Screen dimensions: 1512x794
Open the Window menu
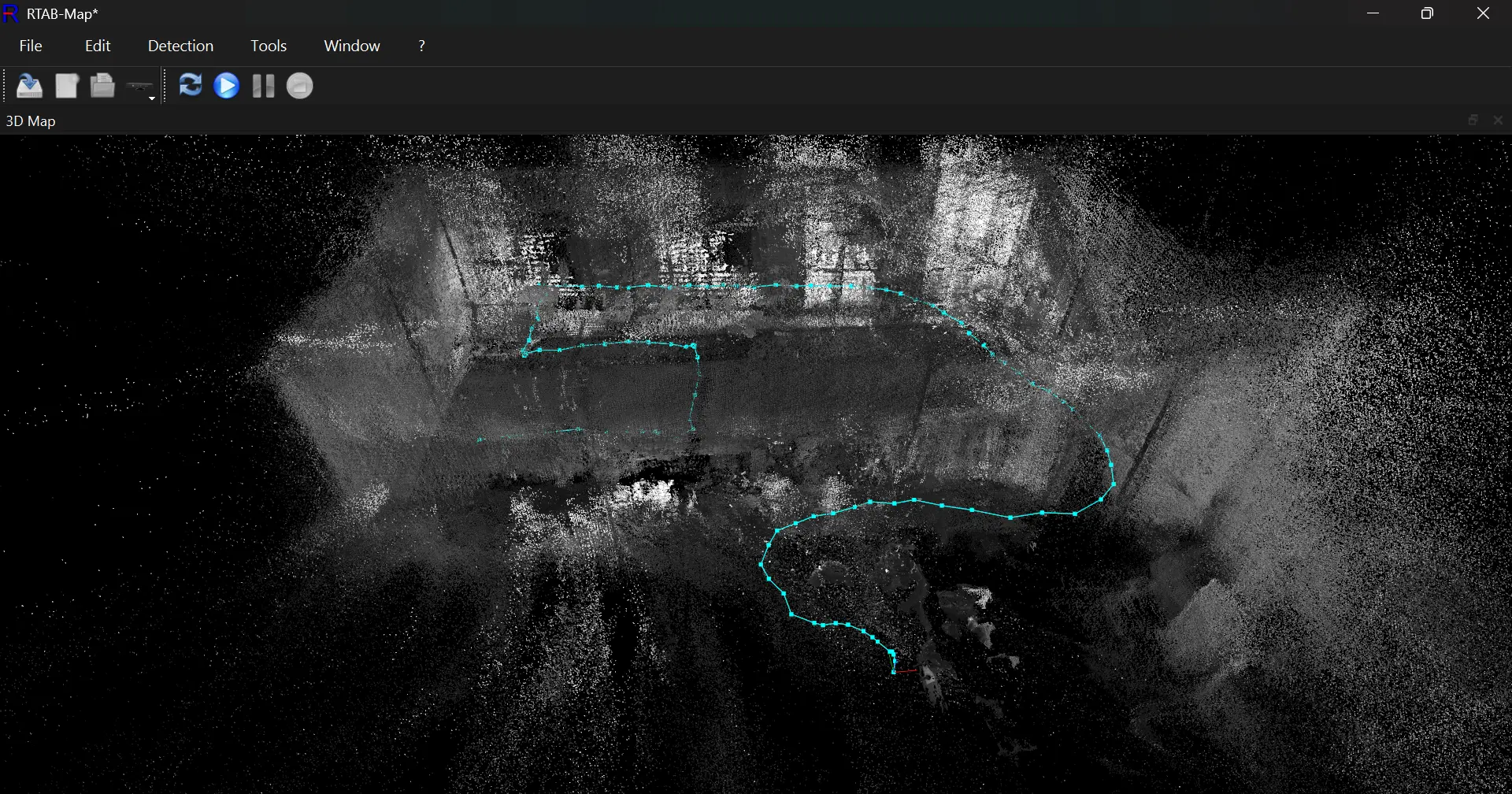click(352, 46)
